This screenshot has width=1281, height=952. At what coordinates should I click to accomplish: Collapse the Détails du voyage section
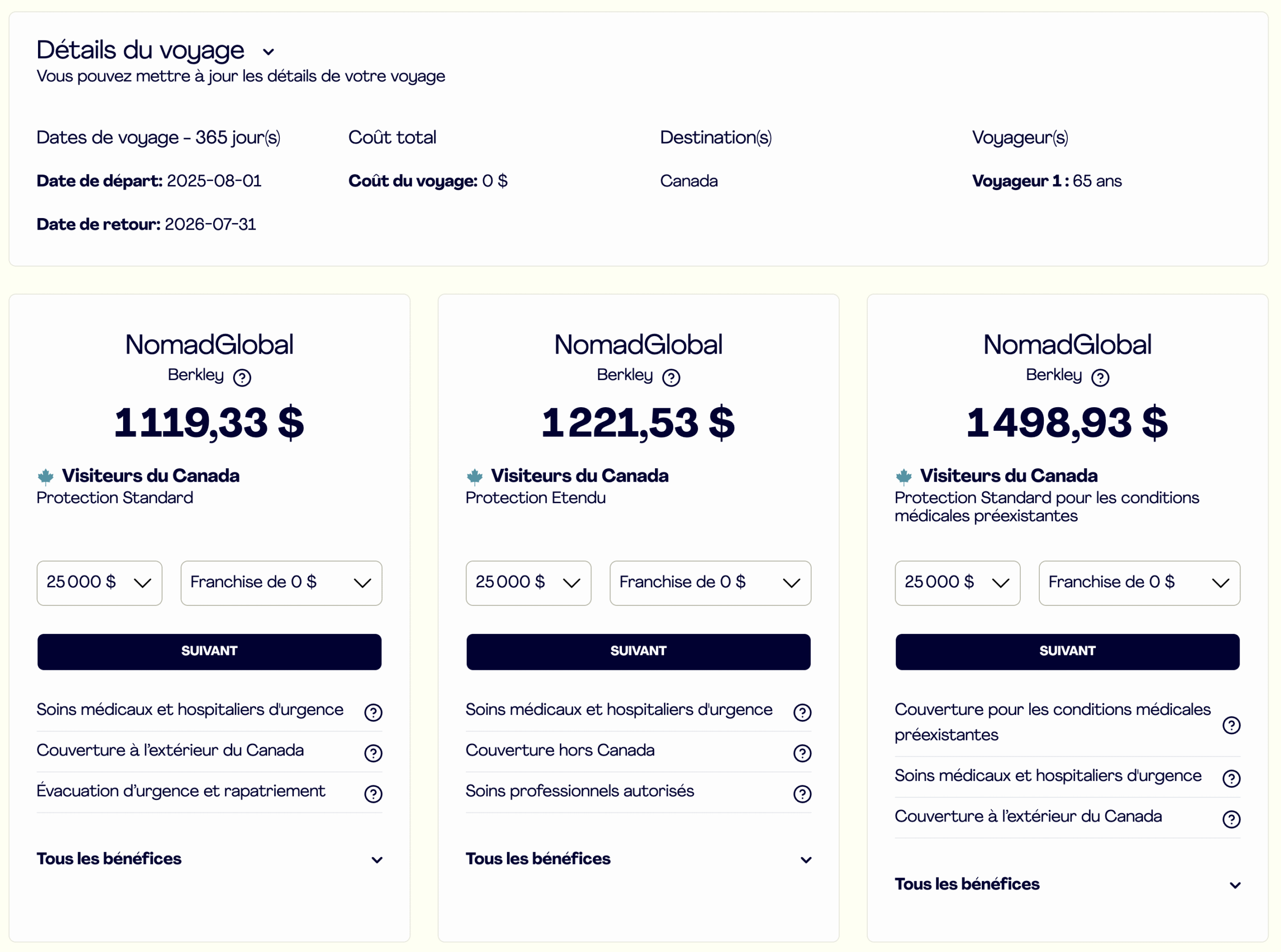[269, 52]
